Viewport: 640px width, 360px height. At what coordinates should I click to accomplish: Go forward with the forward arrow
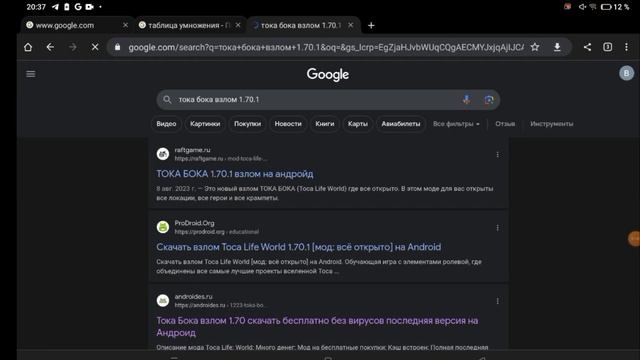click(73, 47)
